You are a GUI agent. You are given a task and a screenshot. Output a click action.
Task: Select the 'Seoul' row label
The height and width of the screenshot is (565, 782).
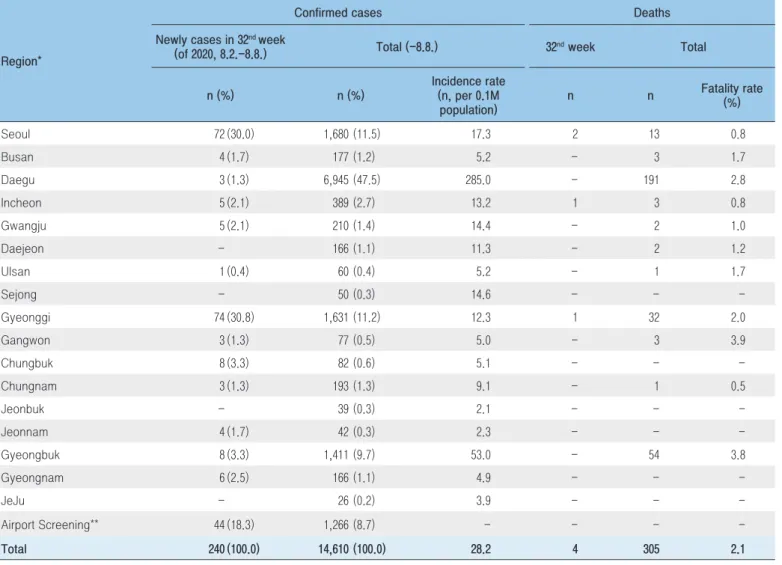coord(15,134)
